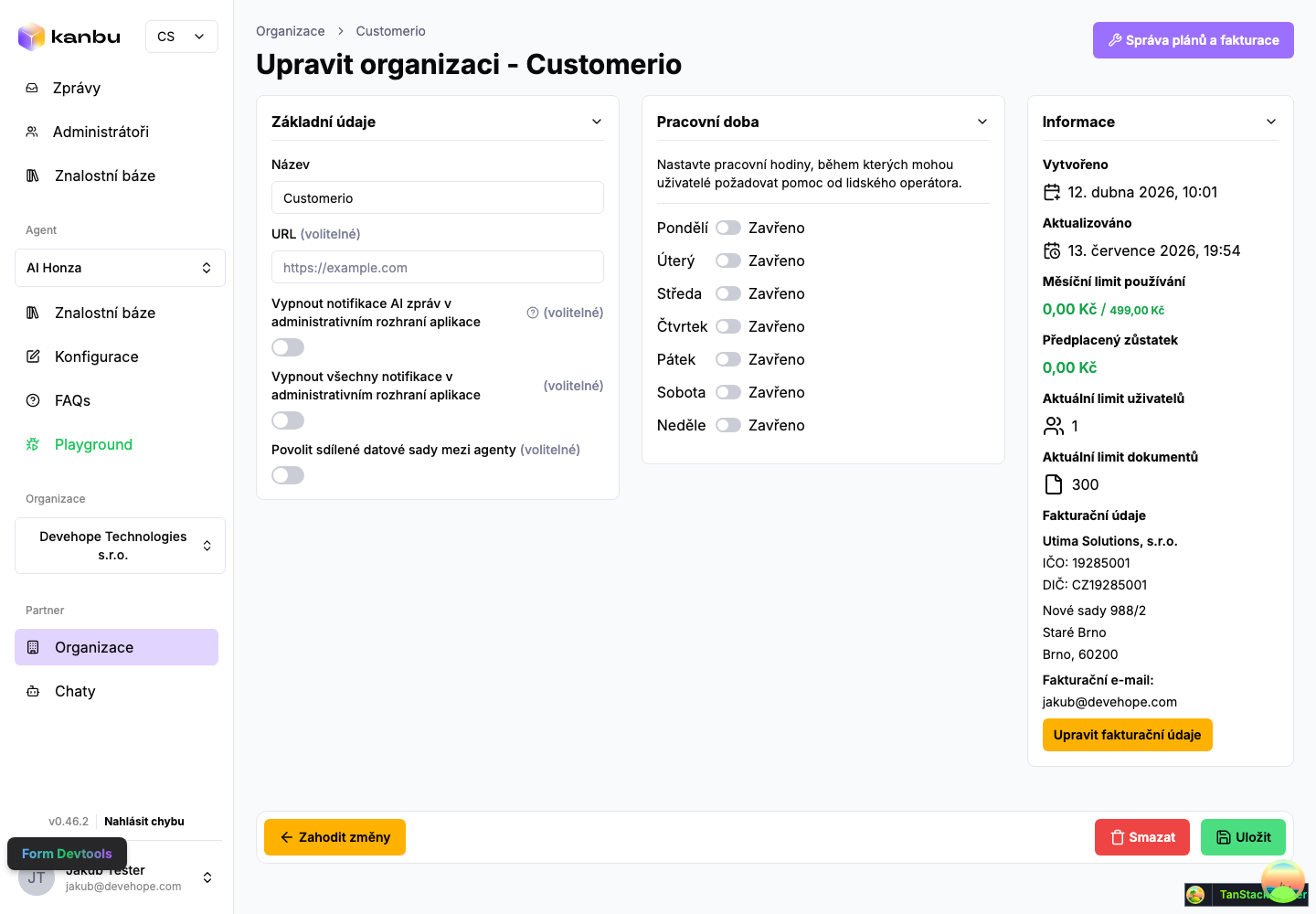Click the version v0.46.2 text

[69, 822]
